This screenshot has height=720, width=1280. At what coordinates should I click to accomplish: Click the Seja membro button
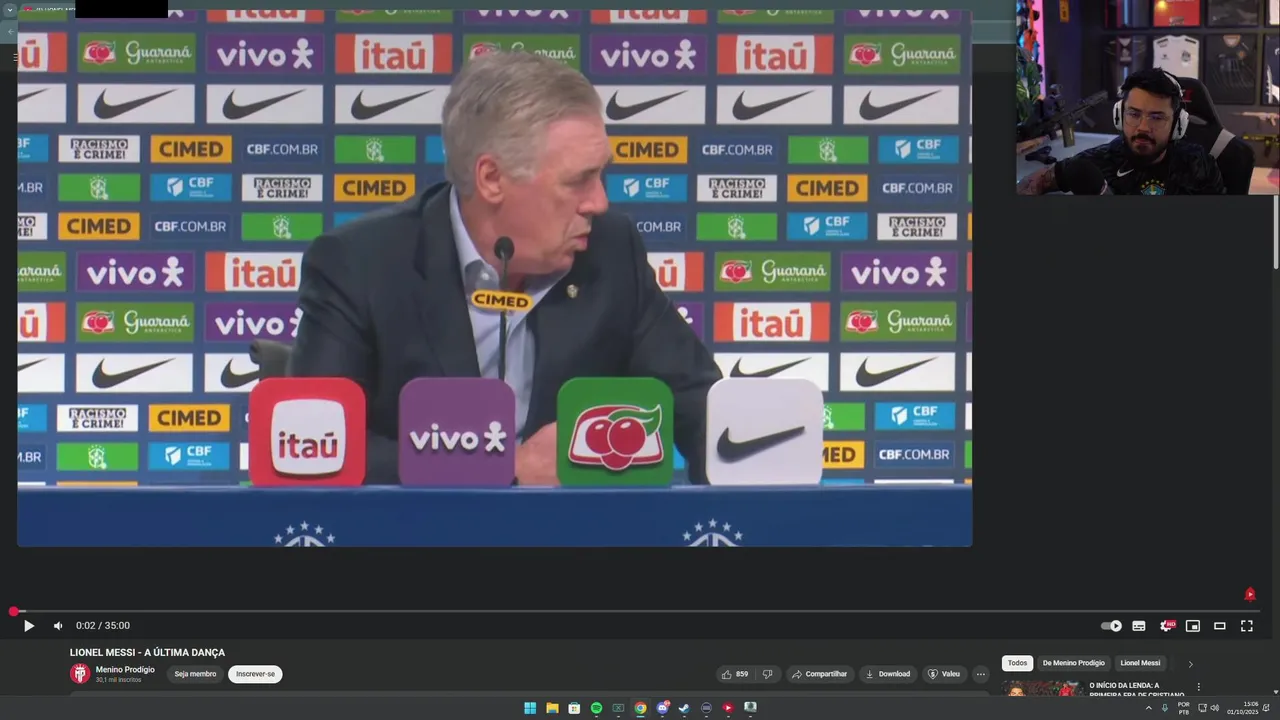tap(195, 674)
